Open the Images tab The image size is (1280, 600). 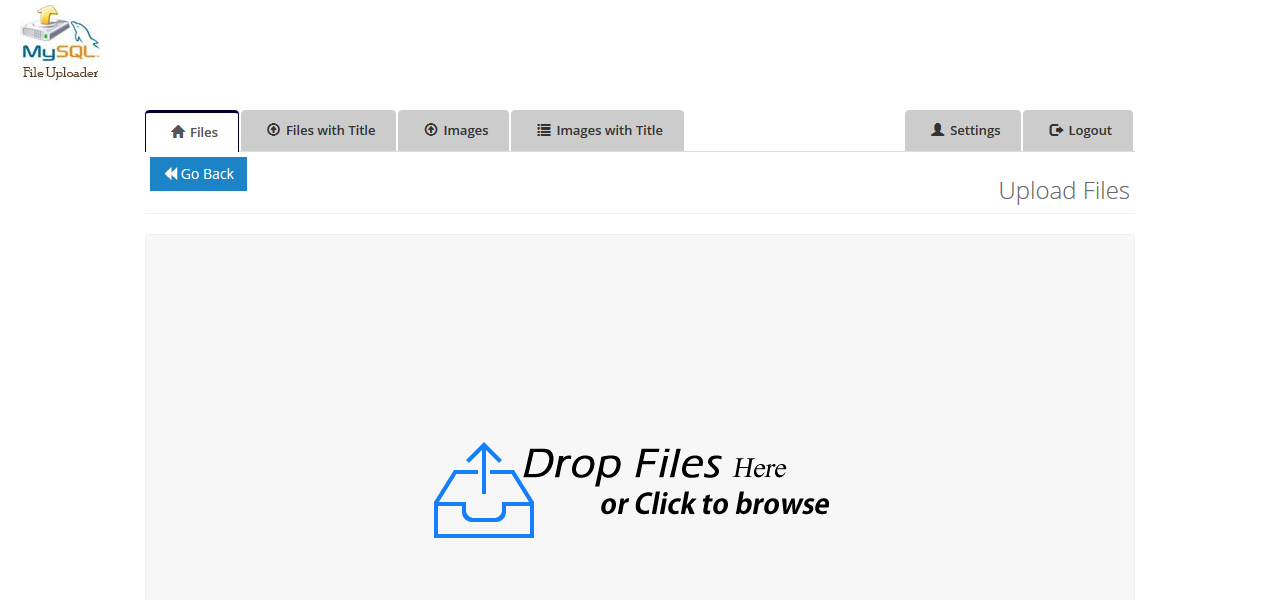453,130
